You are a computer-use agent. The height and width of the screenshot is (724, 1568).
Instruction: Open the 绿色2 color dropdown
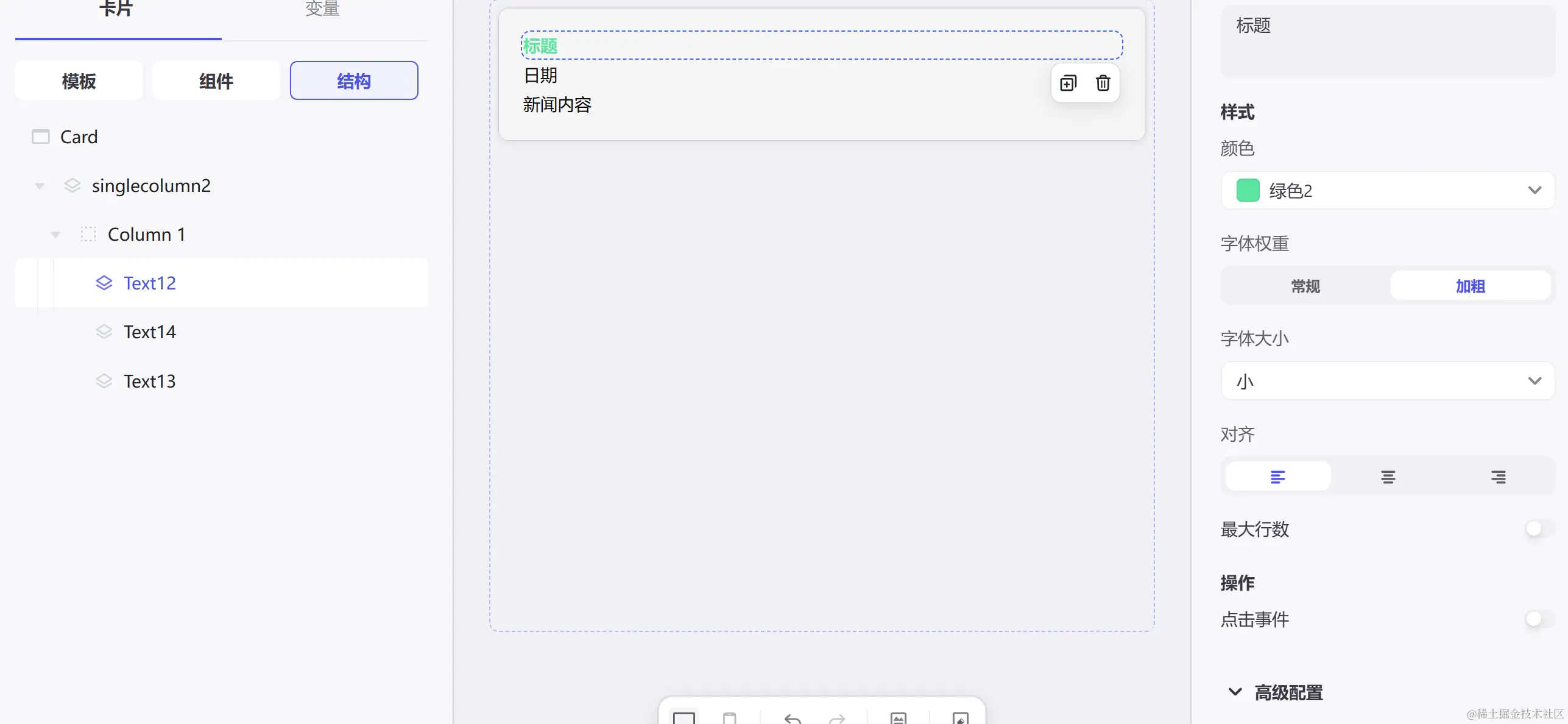coord(1388,191)
